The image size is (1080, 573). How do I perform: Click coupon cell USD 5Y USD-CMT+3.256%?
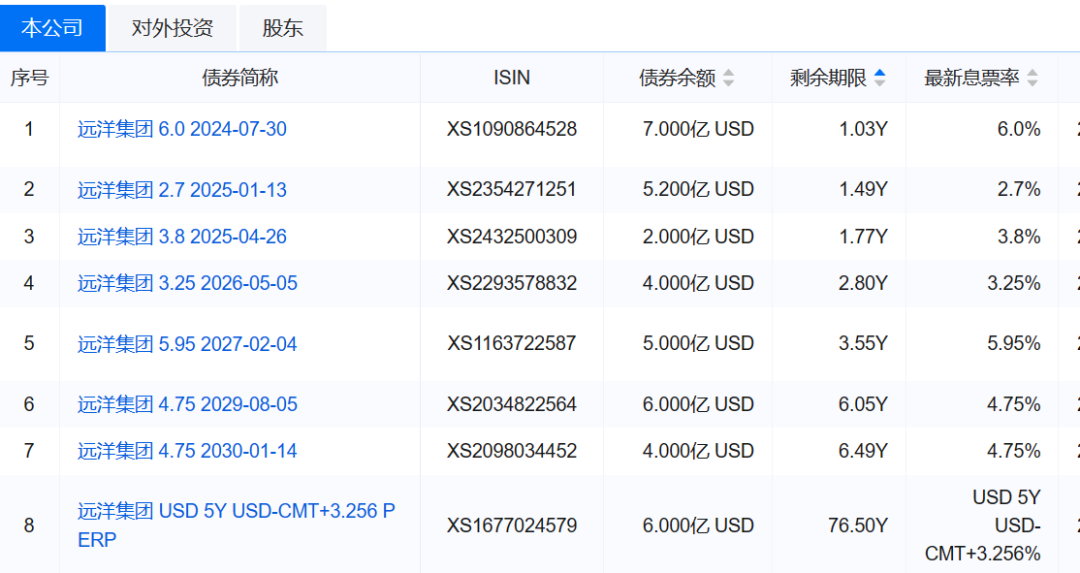pos(983,525)
